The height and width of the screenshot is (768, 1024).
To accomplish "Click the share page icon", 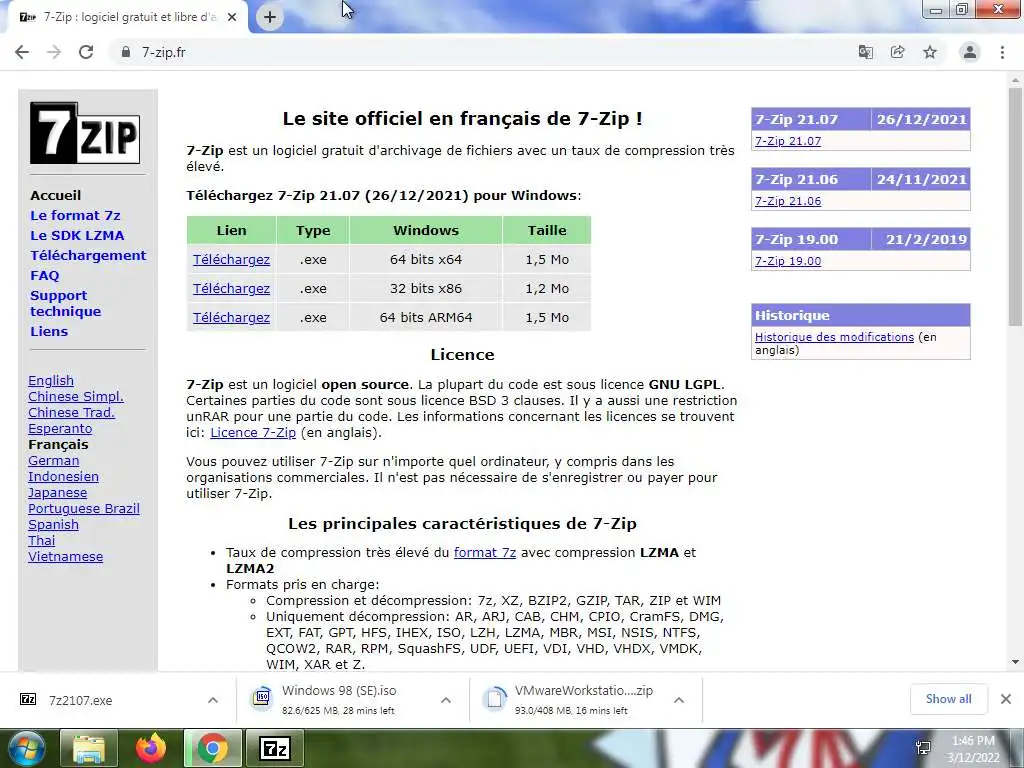I will click(x=897, y=52).
